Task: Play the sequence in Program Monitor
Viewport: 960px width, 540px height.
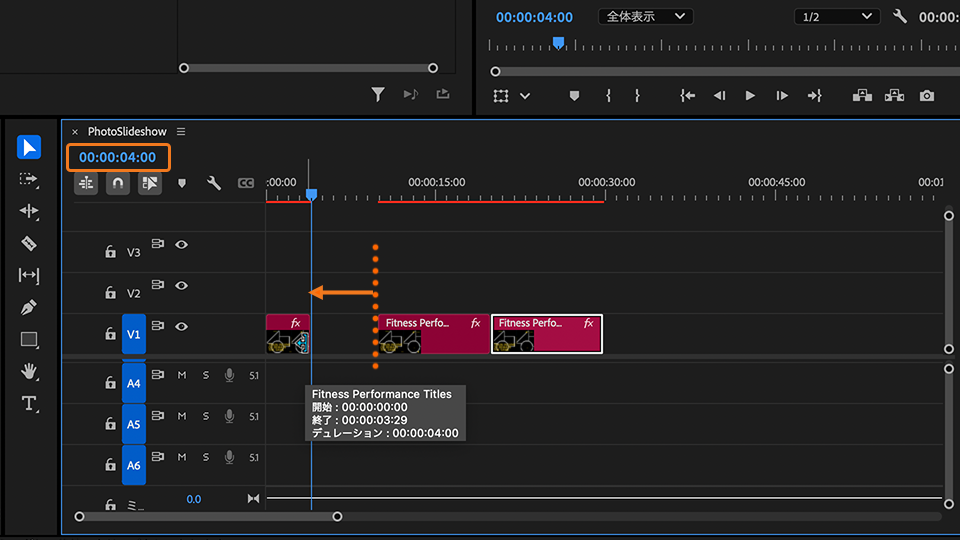Action: [750, 96]
